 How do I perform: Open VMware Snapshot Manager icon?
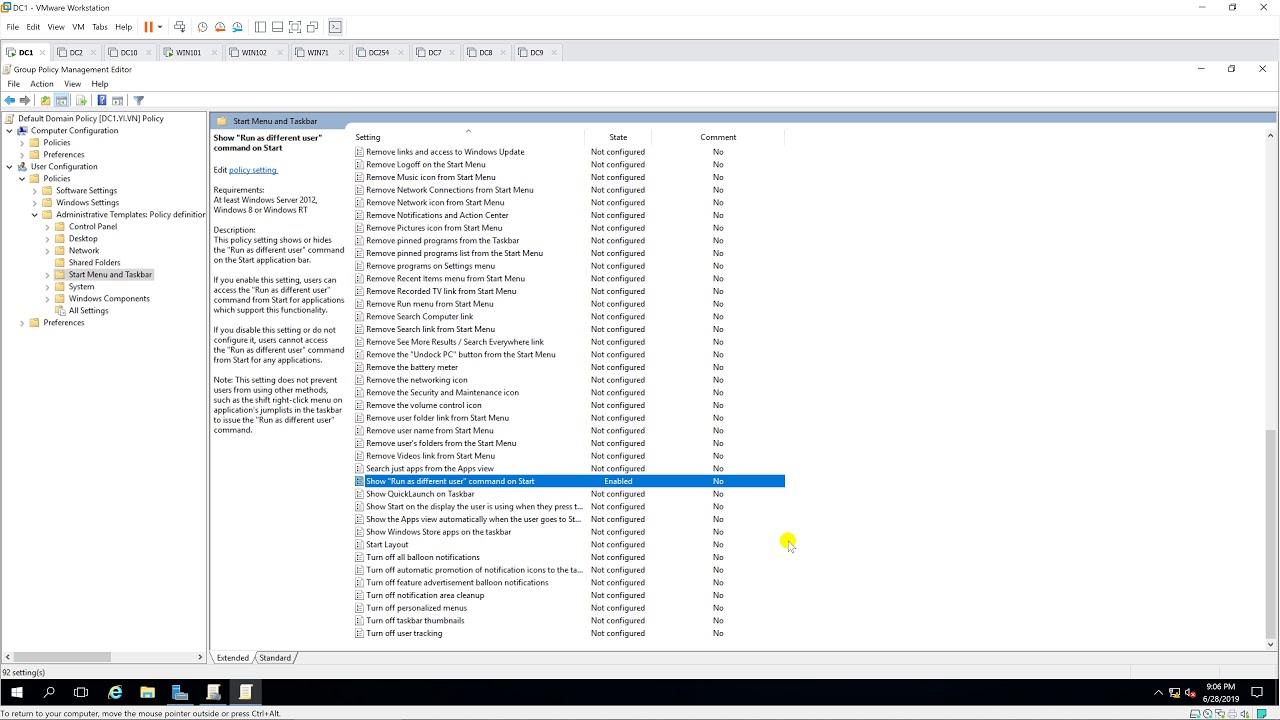237,27
